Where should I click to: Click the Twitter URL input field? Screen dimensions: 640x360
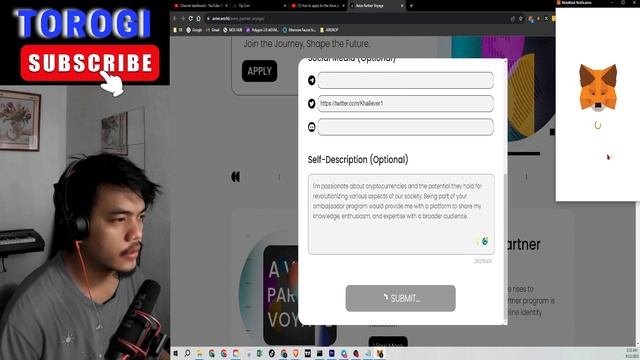tap(405, 104)
